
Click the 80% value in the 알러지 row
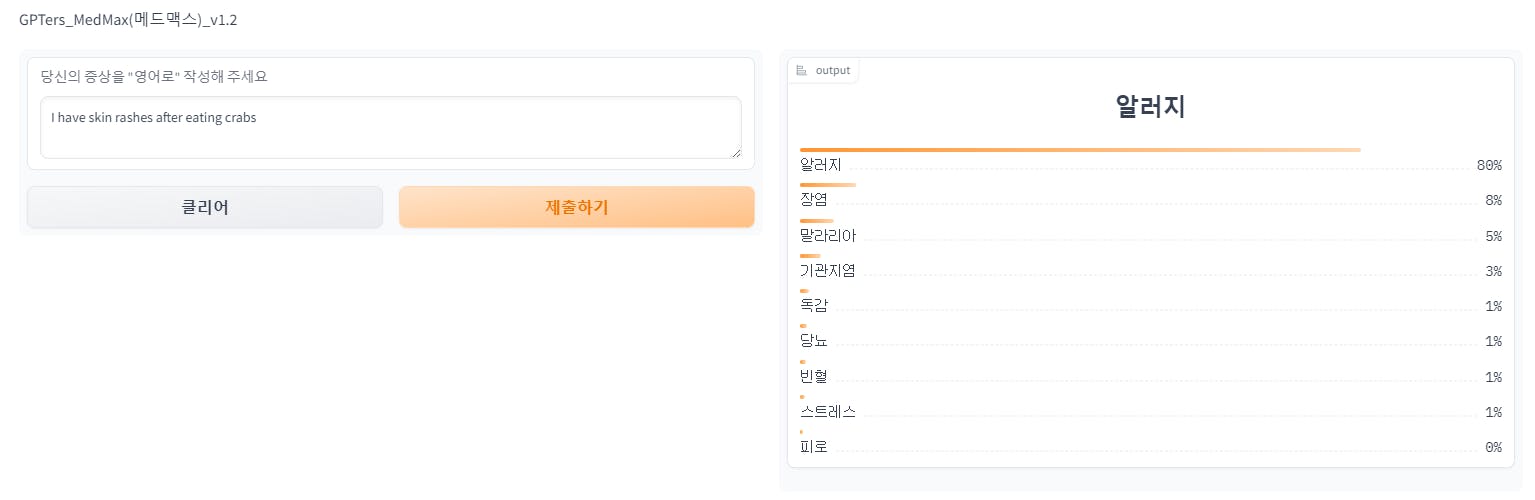click(x=1489, y=165)
